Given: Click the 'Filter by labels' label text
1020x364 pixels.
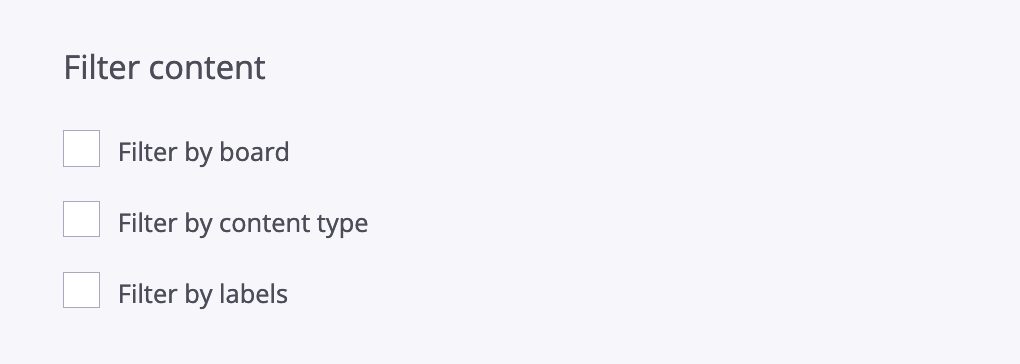Looking at the screenshot, I should point(203,294).
